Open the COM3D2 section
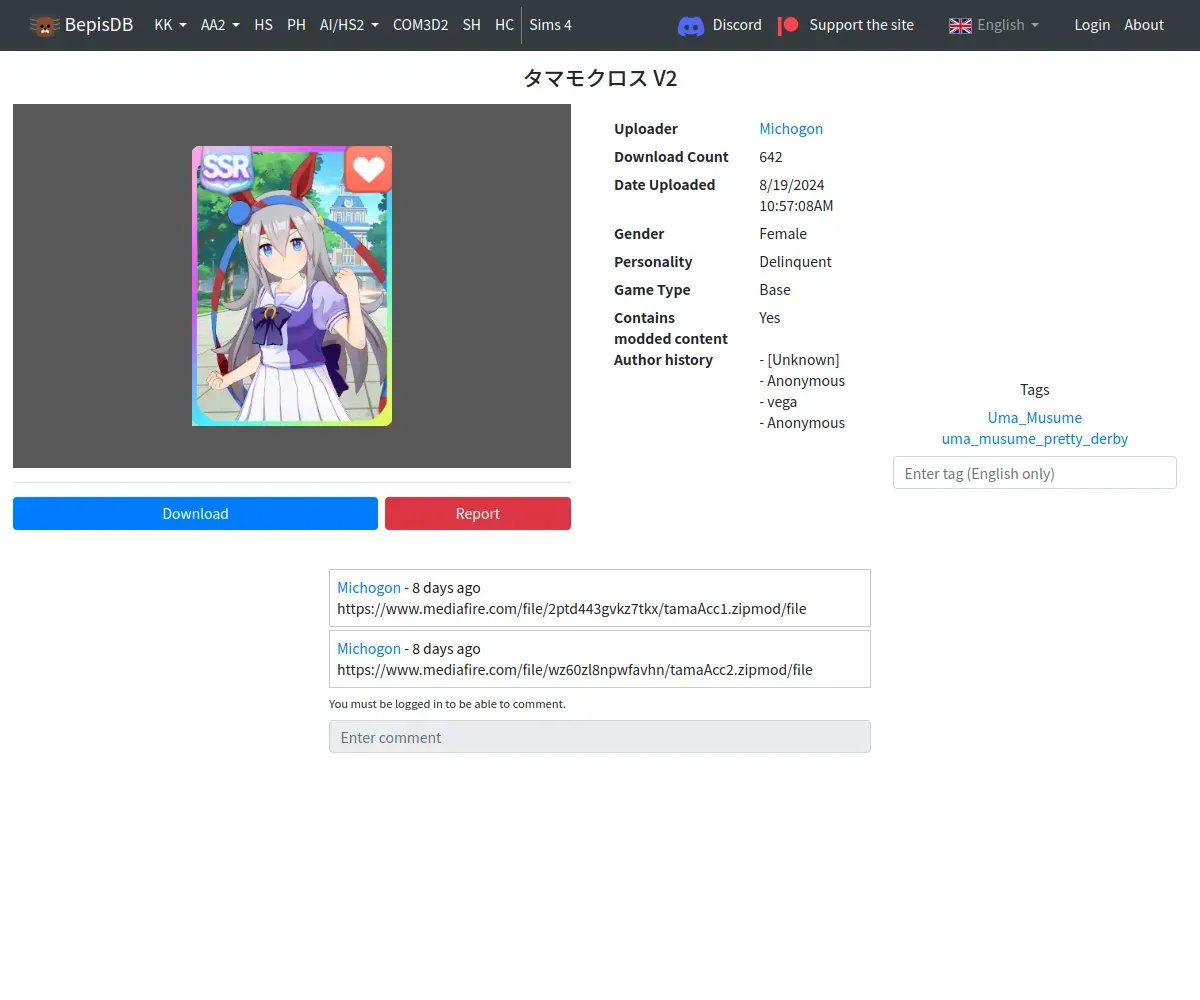Screen dimensions: 1200x1000 [420, 25]
